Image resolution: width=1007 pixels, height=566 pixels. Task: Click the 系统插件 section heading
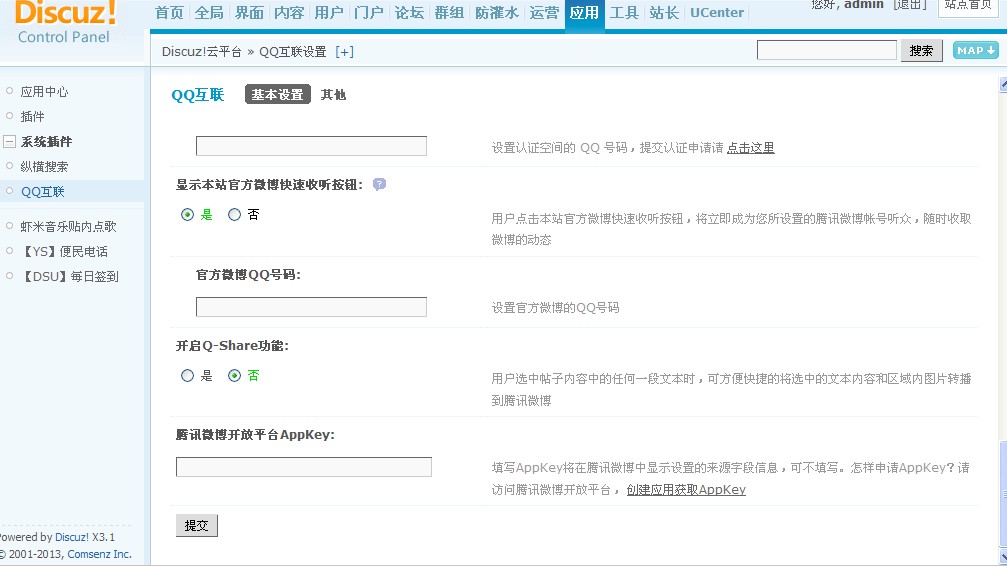coord(46,141)
